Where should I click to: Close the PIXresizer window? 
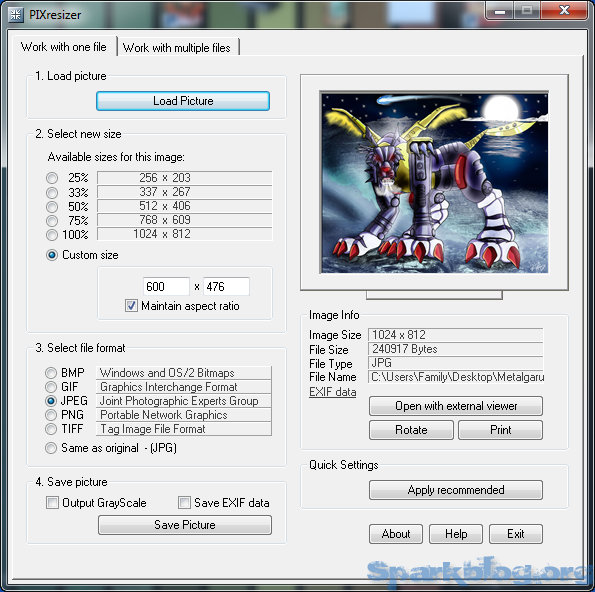pos(564,11)
